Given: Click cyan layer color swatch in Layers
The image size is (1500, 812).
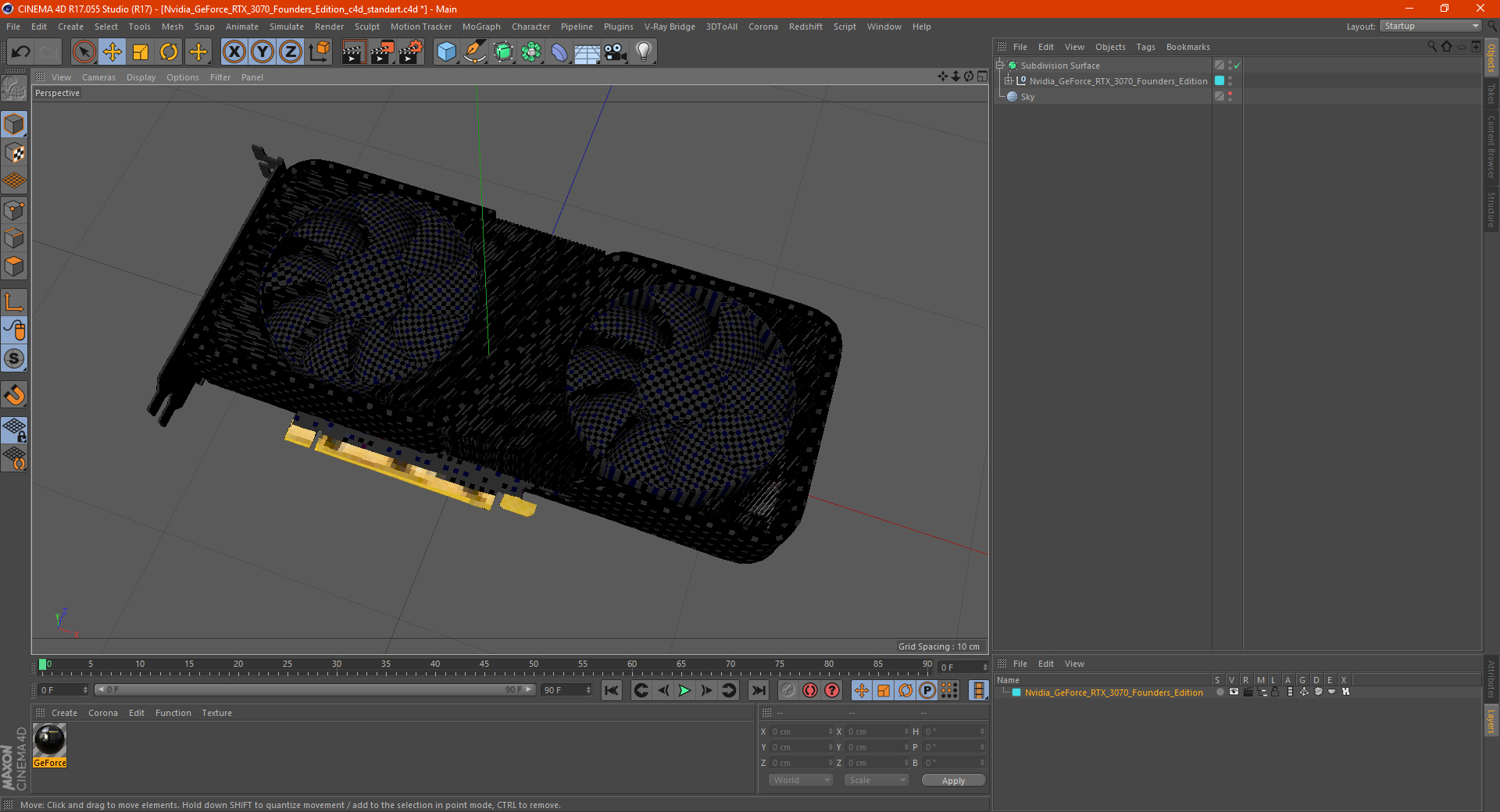Looking at the screenshot, I should (x=1016, y=693).
